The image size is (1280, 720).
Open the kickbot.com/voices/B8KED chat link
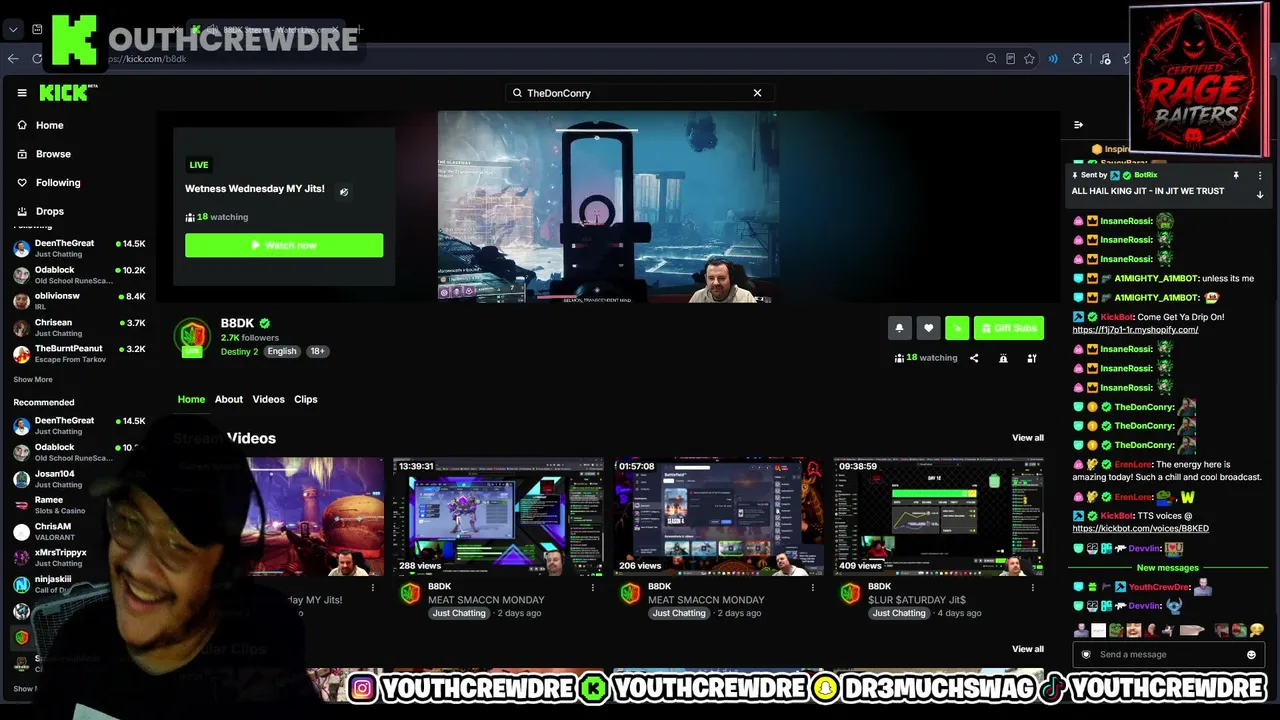[x=1140, y=529]
